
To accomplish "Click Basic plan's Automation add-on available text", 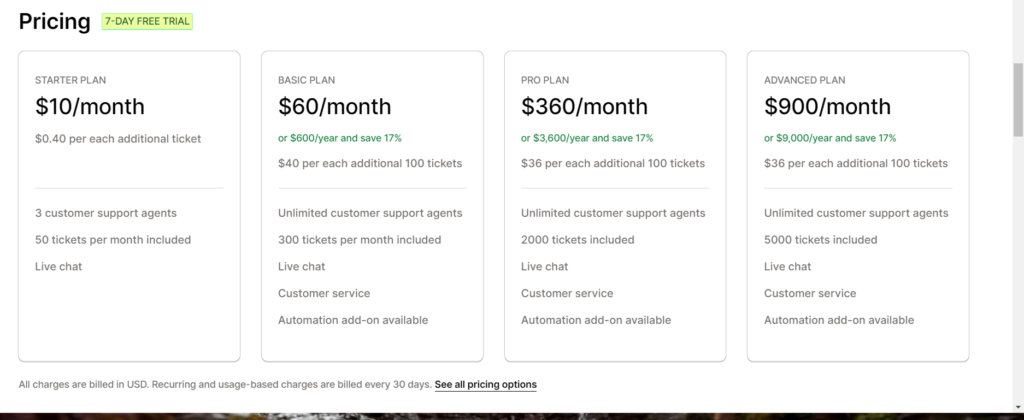I will pyautogui.click(x=353, y=320).
